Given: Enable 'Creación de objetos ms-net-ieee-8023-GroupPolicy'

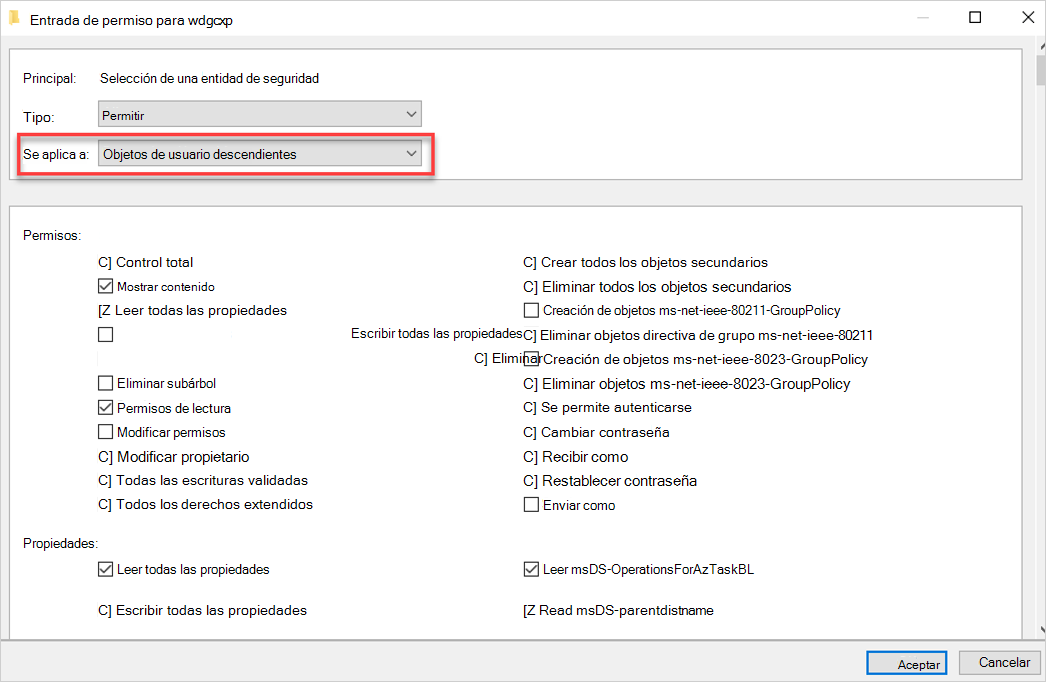Looking at the screenshot, I should click(530, 358).
